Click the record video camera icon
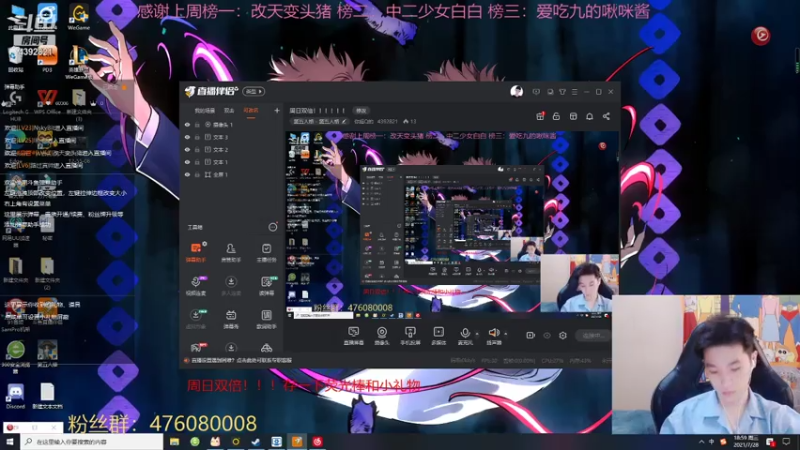800x450 pixels. click(x=531, y=335)
